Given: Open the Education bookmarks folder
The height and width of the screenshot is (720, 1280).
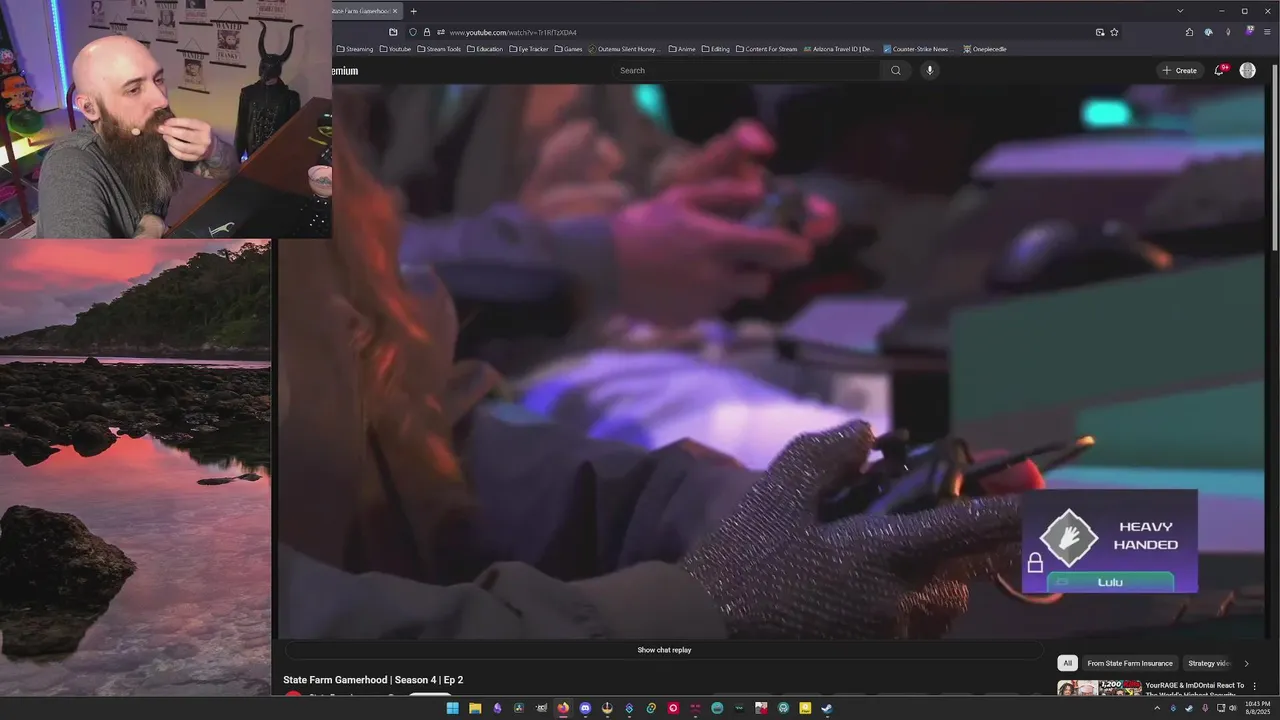Looking at the screenshot, I should [485, 49].
